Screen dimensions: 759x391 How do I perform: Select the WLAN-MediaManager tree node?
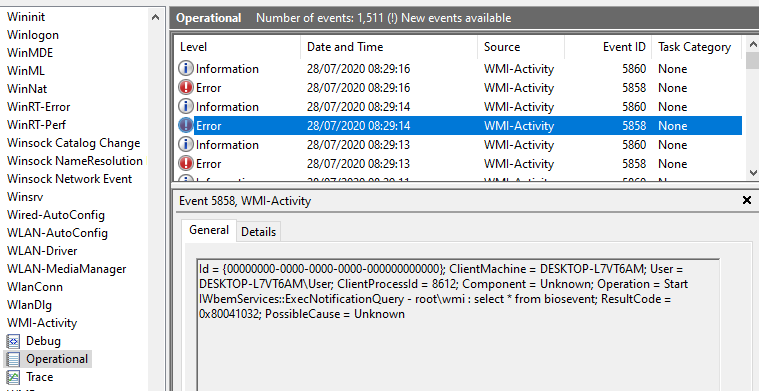(66, 269)
